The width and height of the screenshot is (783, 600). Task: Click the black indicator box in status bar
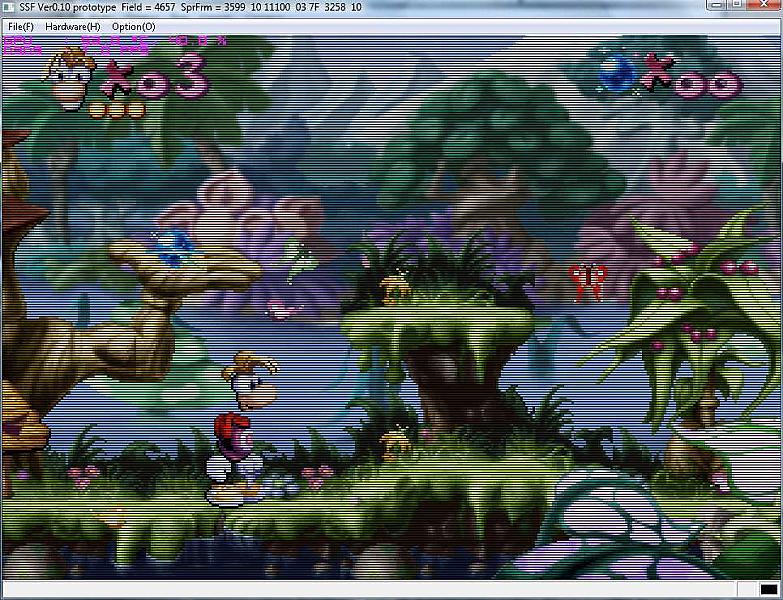click(768, 590)
